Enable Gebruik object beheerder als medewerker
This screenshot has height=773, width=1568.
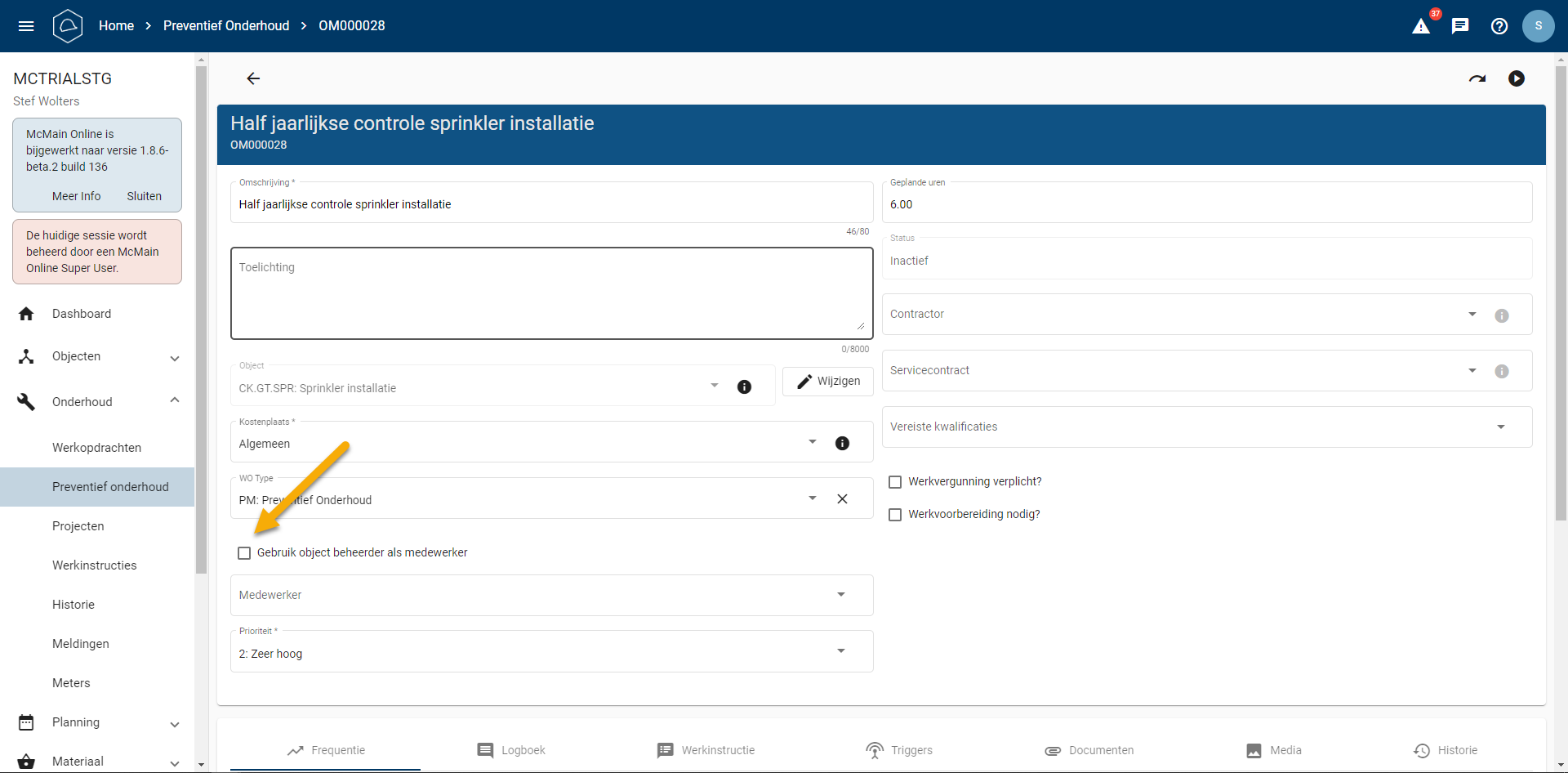244,553
